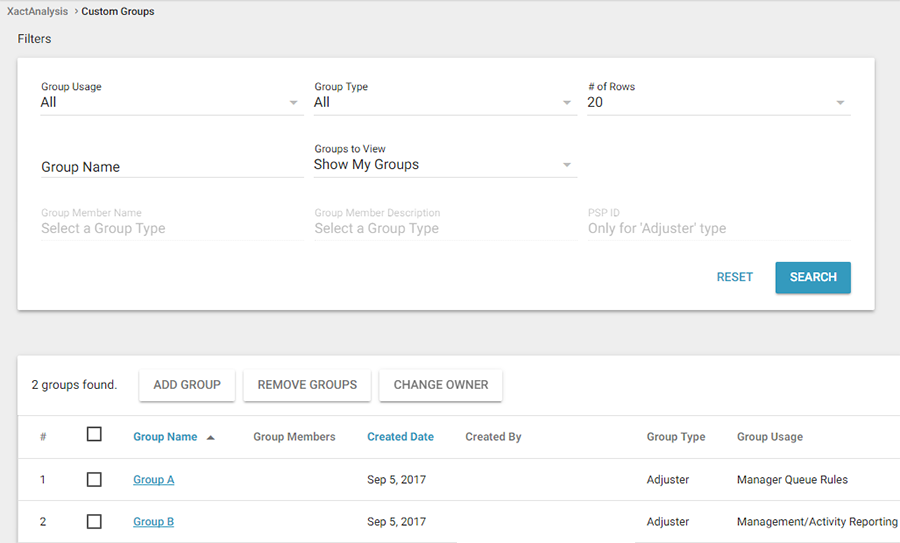Image resolution: width=900 pixels, height=543 pixels.
Task: Click the RESET button
Action: click(735, 277)
